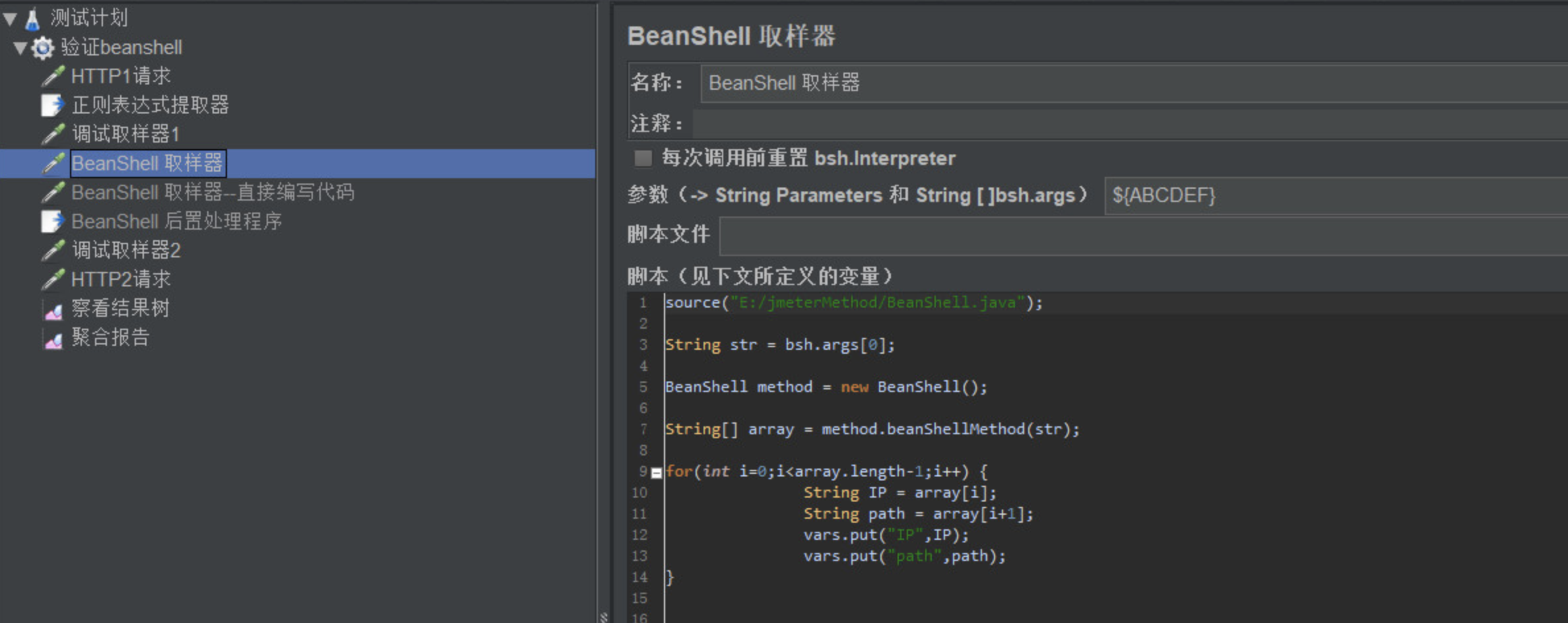Click the 脚本文件 script file field
This screenshot has height=623, width=1568.
tap(1144, 236)
